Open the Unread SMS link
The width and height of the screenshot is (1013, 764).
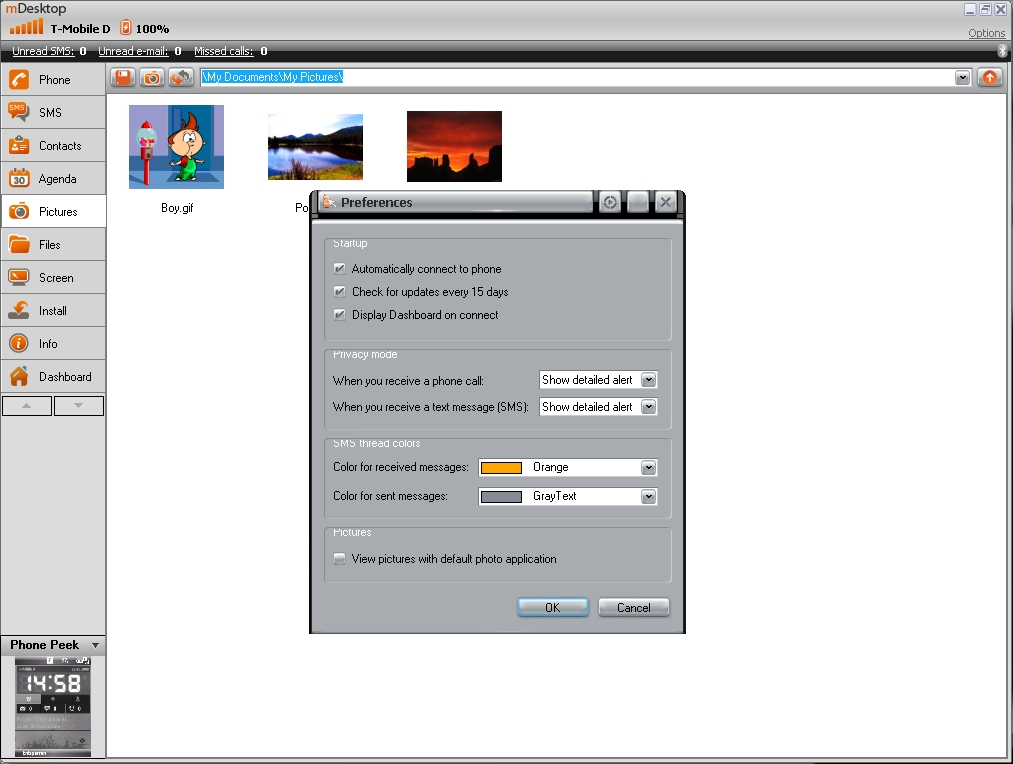pyautogui.click(x=43, y=51)
